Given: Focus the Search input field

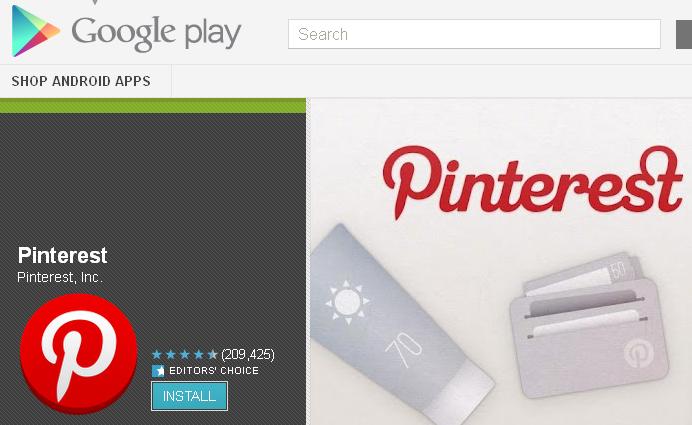Looking at the screenshot, I should coord(474,34).
